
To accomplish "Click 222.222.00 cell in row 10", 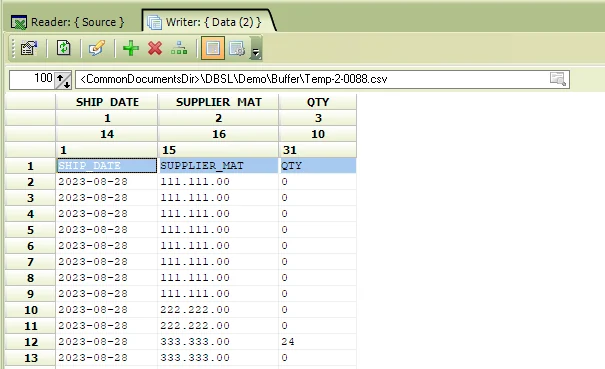I will [218, 310].
